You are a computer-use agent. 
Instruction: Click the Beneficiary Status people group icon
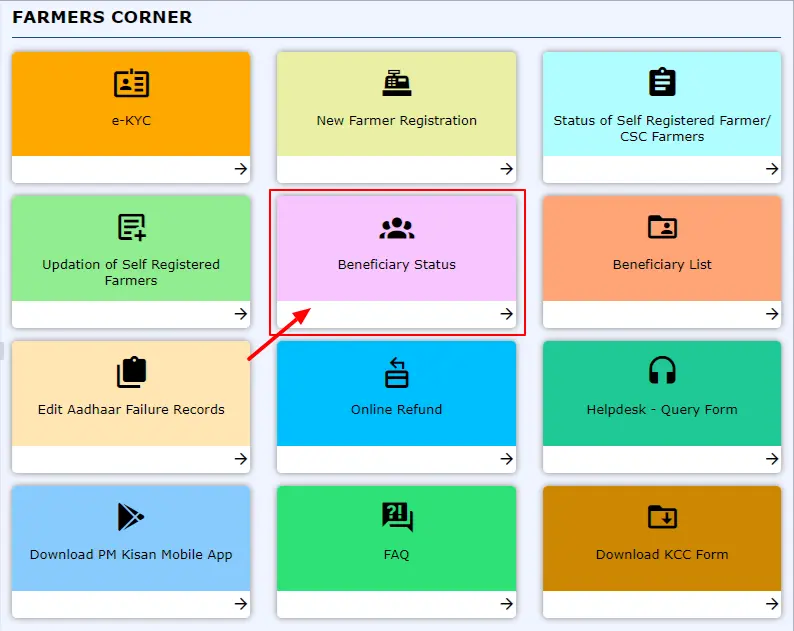pos(396,228)
